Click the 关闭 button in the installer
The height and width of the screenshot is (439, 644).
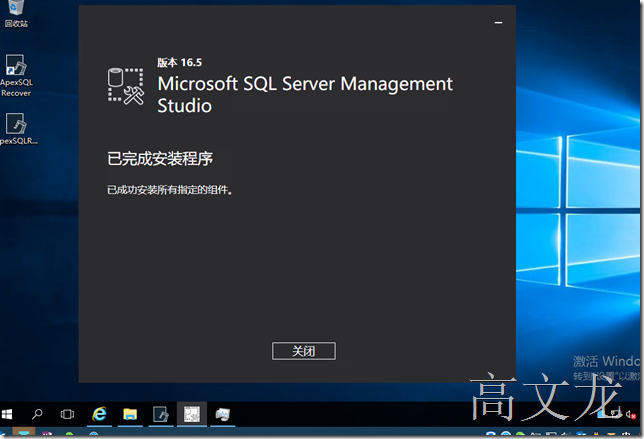click(x=304, y=351)
